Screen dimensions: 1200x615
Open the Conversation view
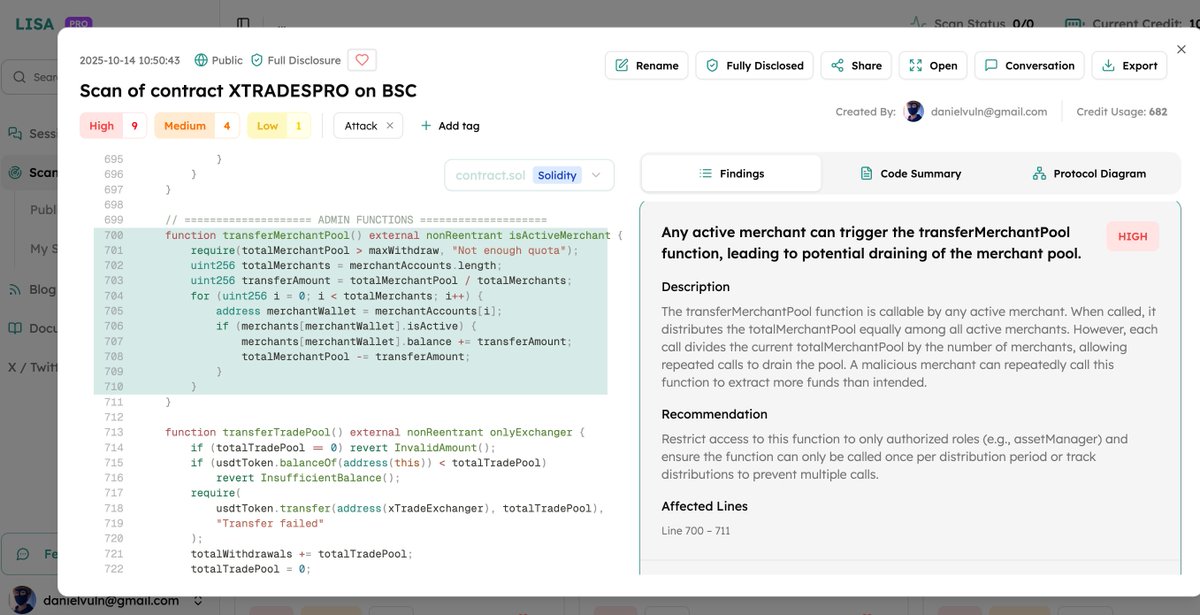(x=1029, y=65)
